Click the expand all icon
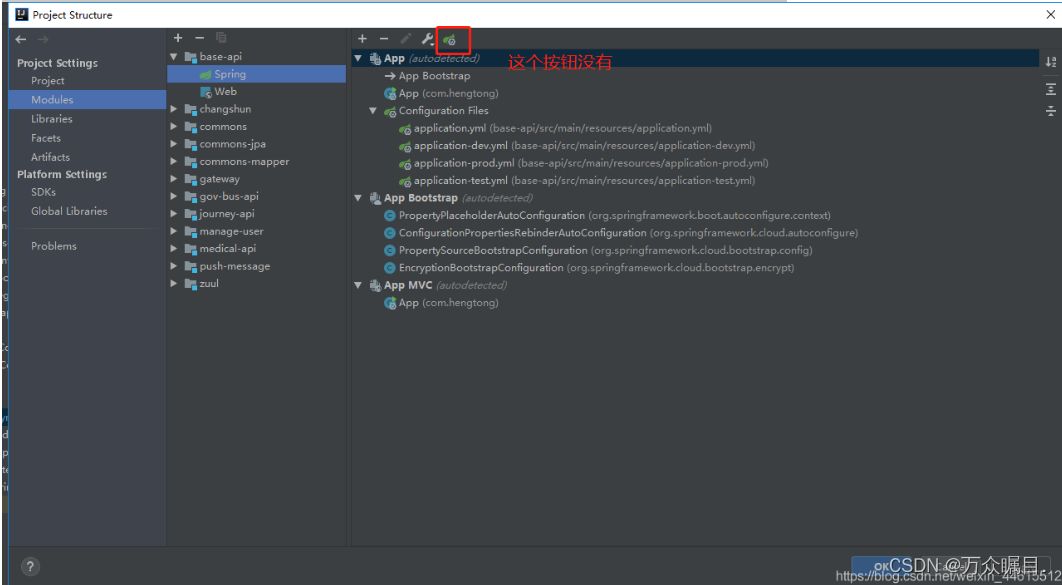Image resolution: width=1062 pixels, height=585 pixels. click(1050, 89)
